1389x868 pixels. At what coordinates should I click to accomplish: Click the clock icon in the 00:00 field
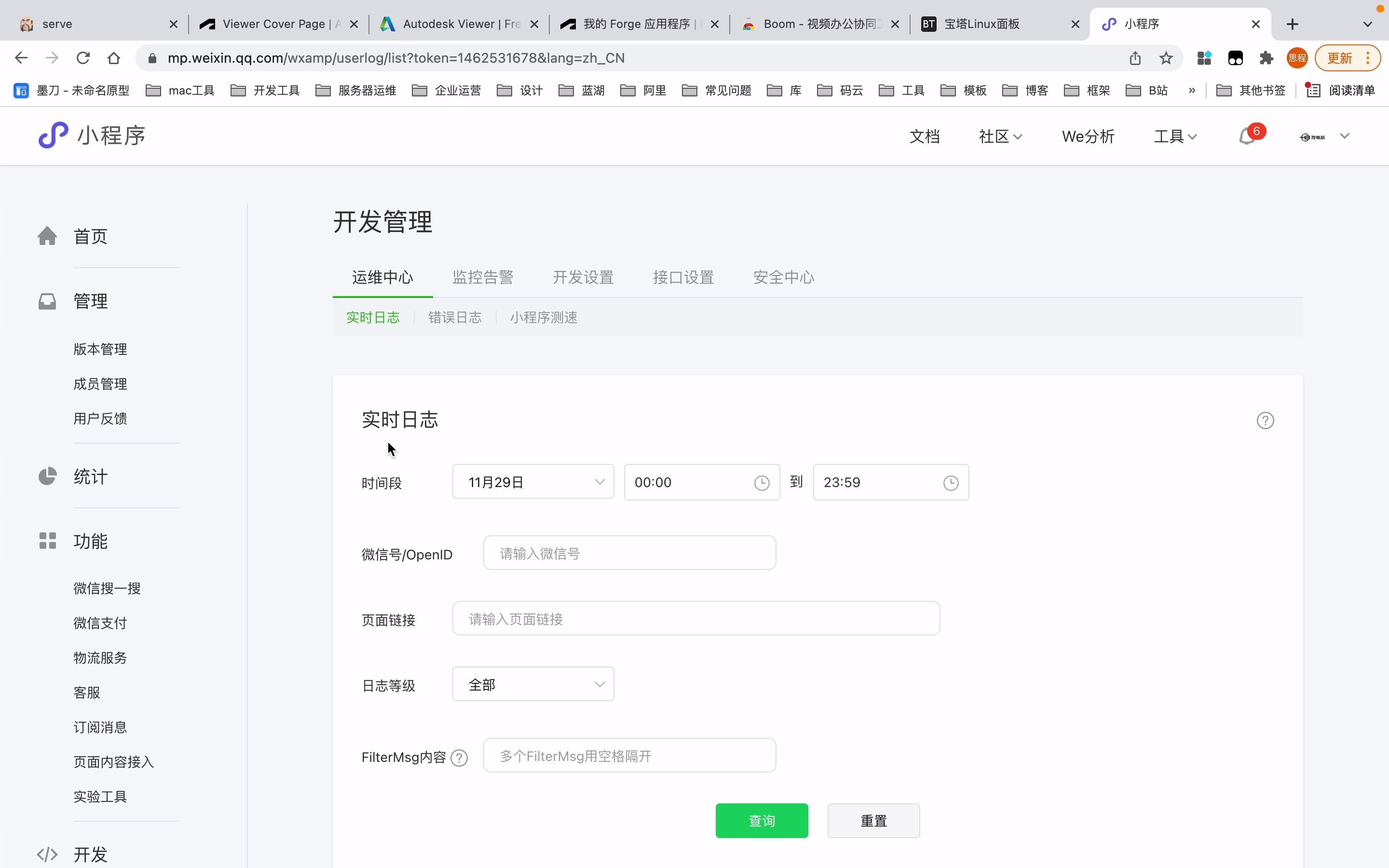pos(762,483)
